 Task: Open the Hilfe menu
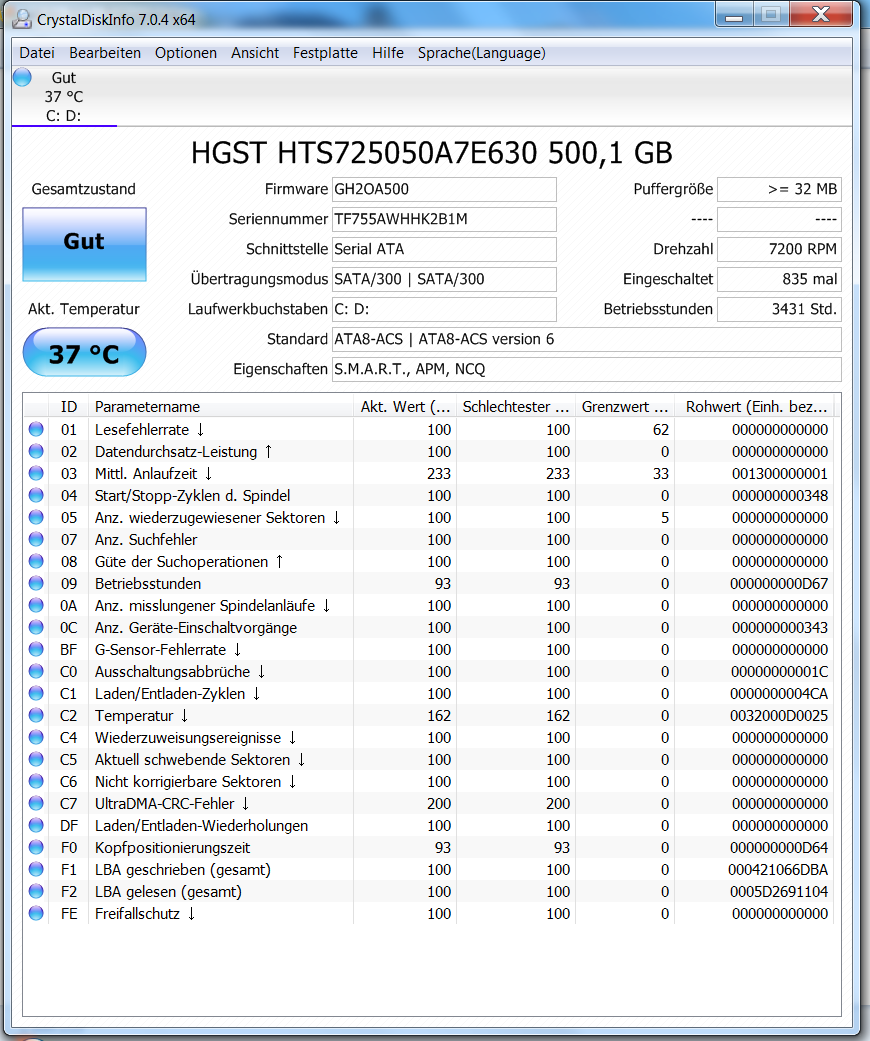[388, 53]
